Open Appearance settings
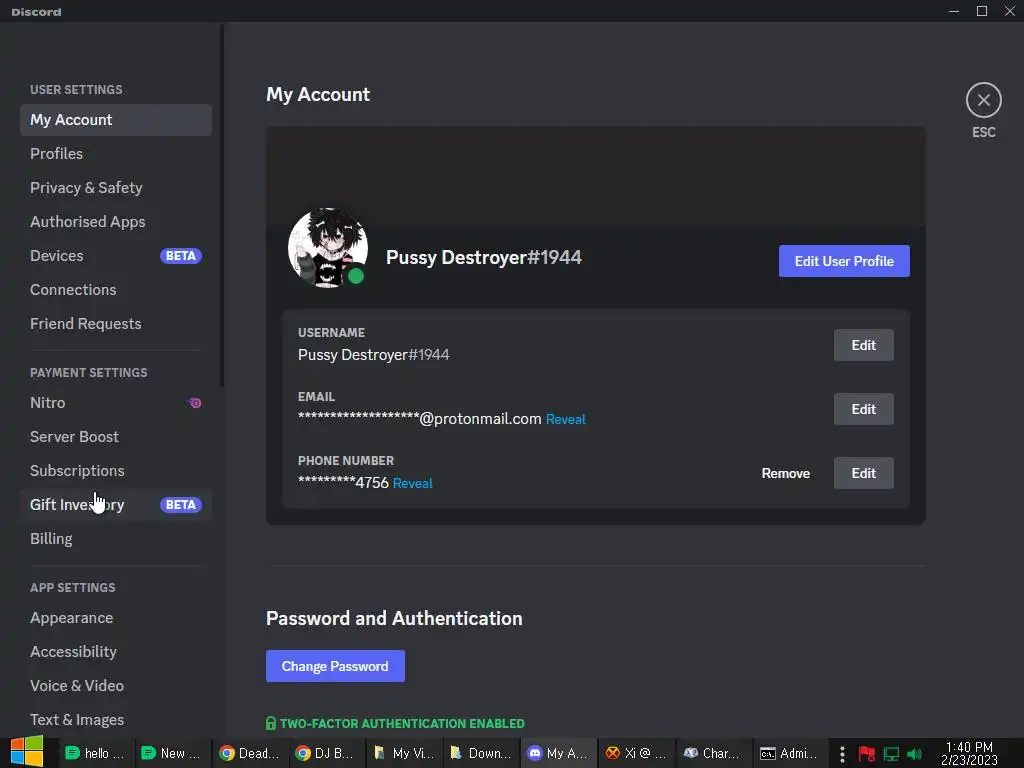The image size is (1024, 768). click(116, 617)
